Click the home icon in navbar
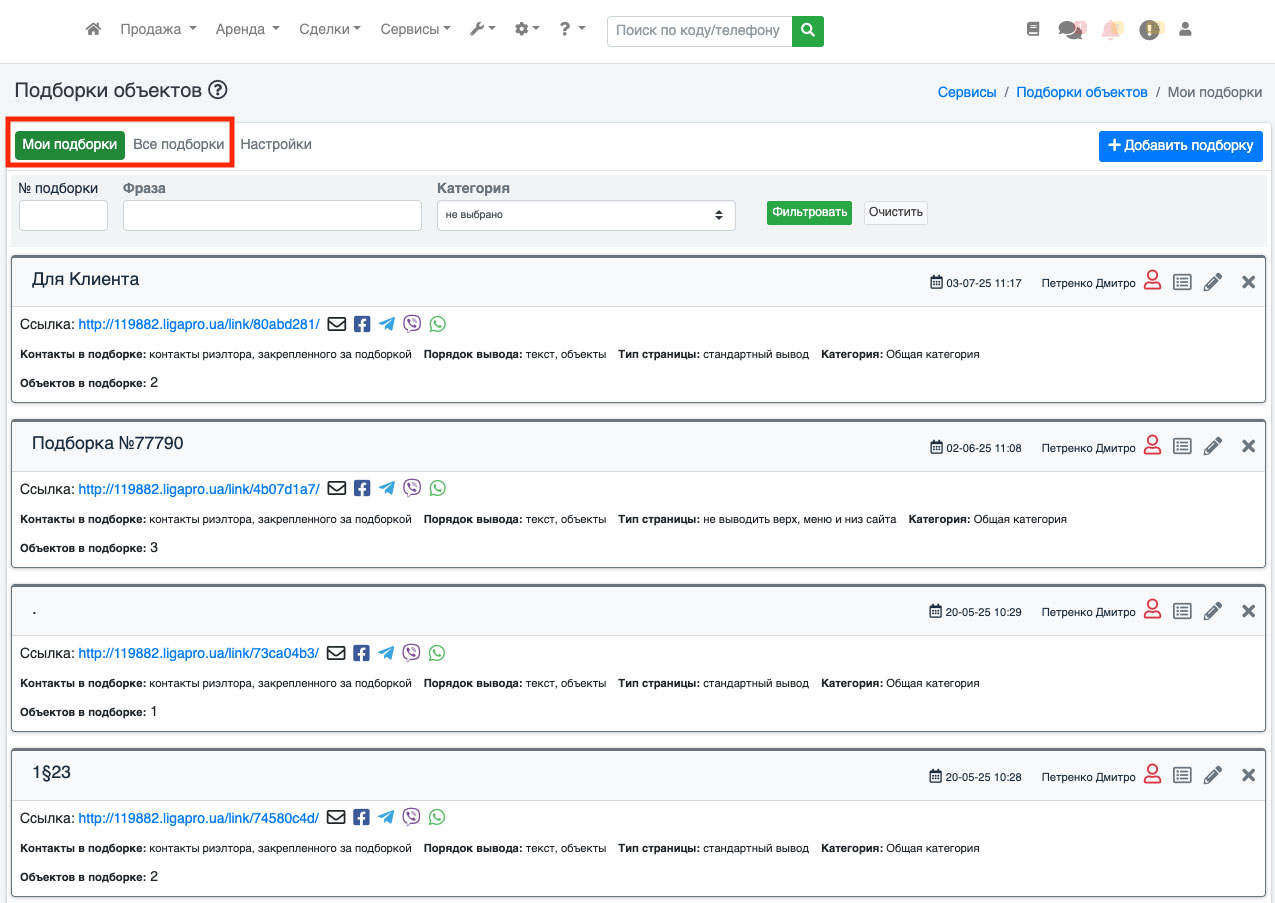The height and width of the screenshot is (903, 1275). click(93, 30)
